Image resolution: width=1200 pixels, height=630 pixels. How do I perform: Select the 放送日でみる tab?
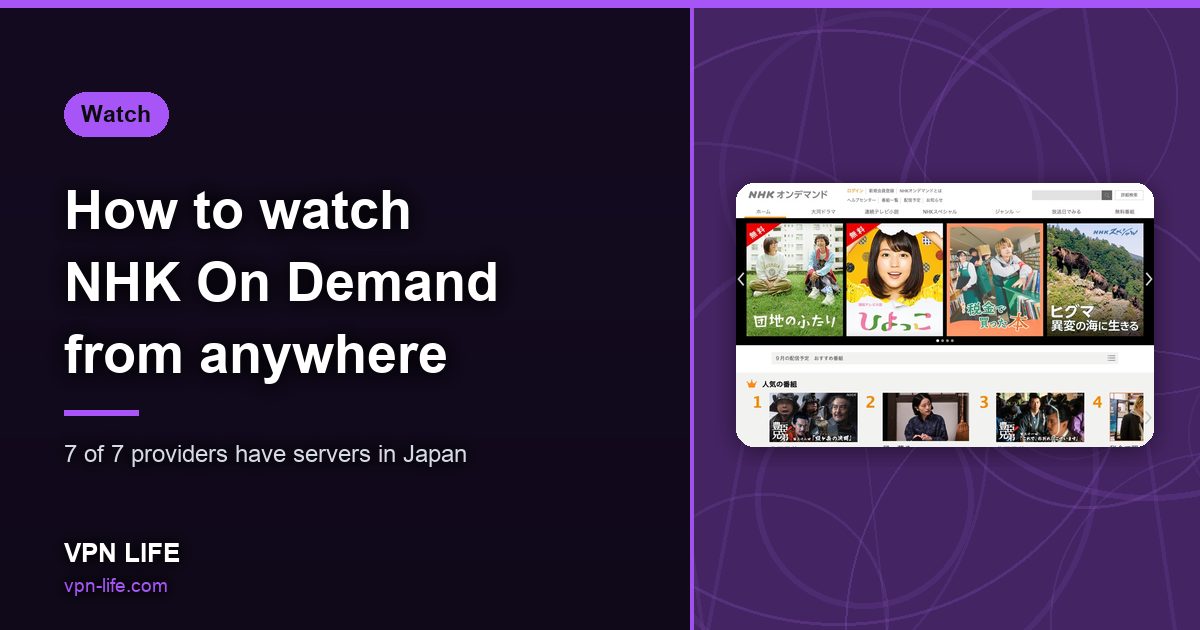click(x=1066, y=212)
